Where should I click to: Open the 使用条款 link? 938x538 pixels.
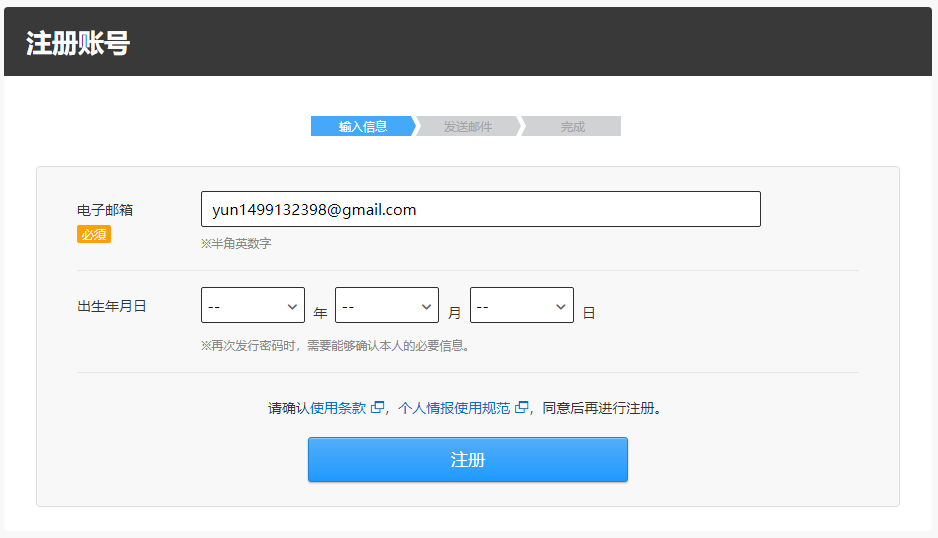(x=338, y=408)
